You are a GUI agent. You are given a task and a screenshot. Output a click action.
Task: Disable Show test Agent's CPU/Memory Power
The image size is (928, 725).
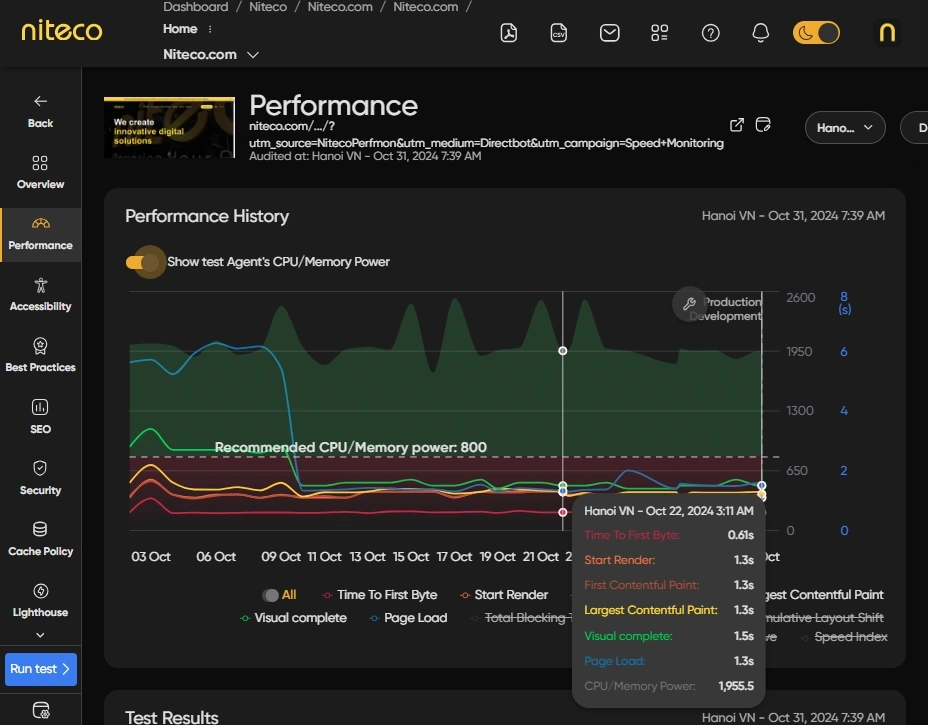143,262
